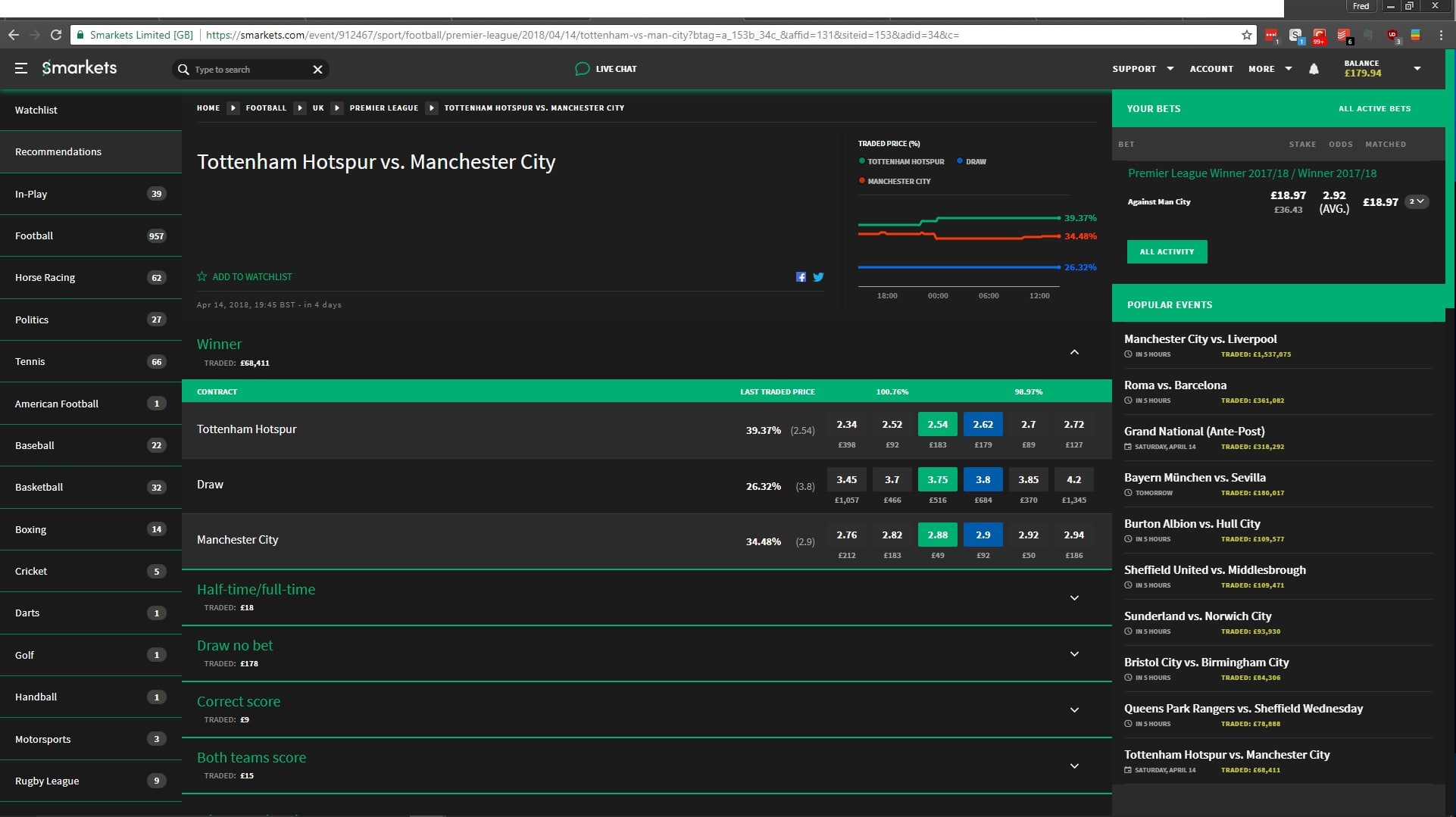Screen dimensions: 1456x817
Task: Select Tottenham Hotspur back price 2.34
Action: (847, 425)
